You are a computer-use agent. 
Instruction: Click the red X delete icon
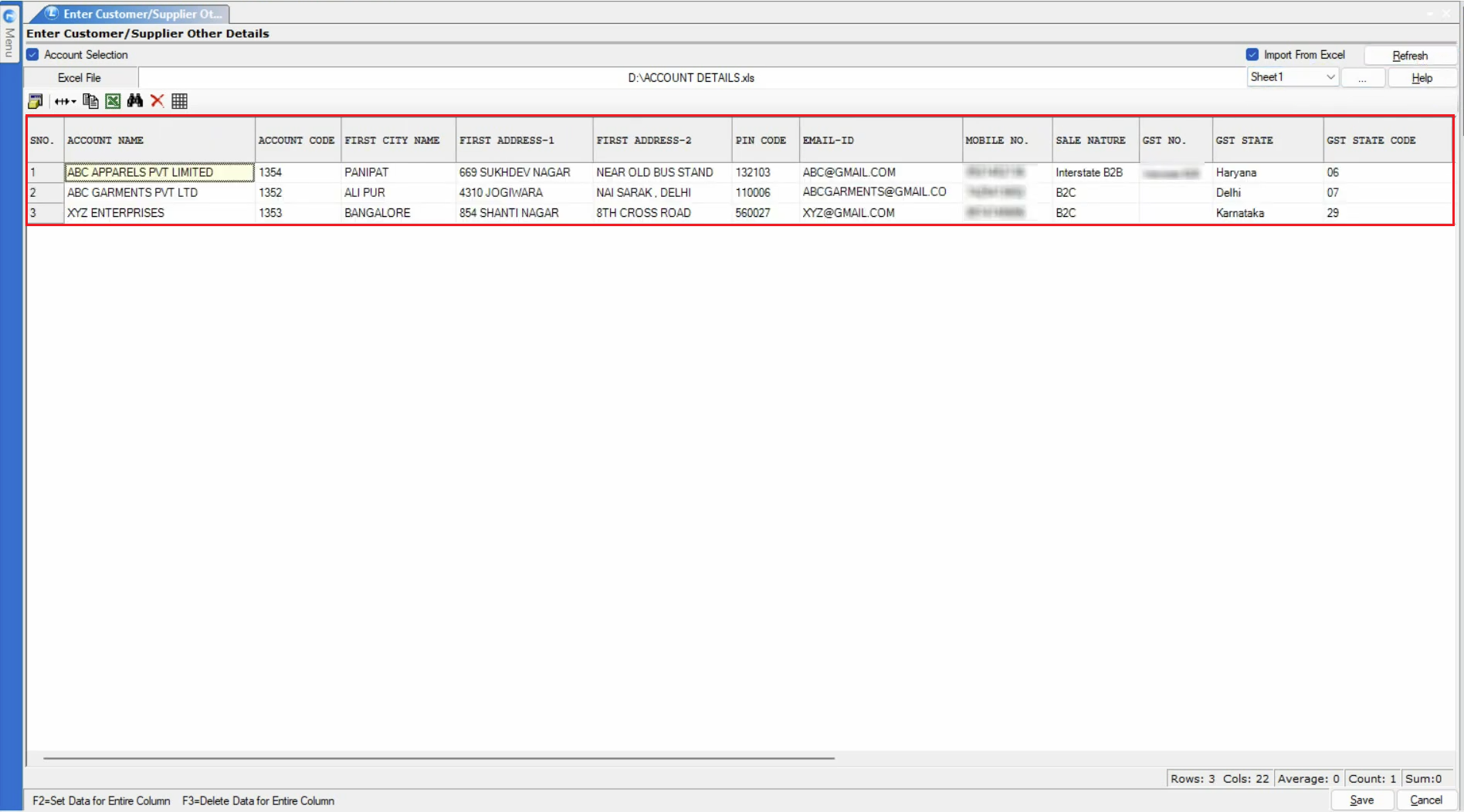click(x=158, y=101)
